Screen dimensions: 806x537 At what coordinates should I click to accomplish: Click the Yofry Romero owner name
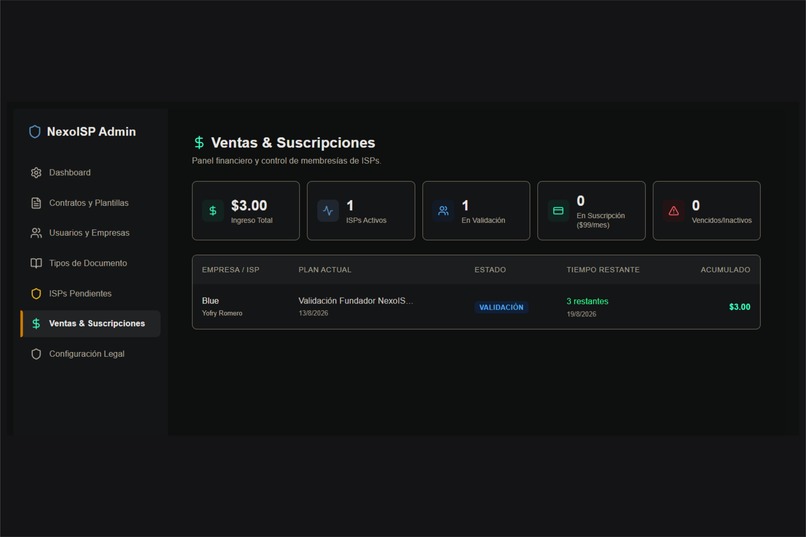(222, 313)
